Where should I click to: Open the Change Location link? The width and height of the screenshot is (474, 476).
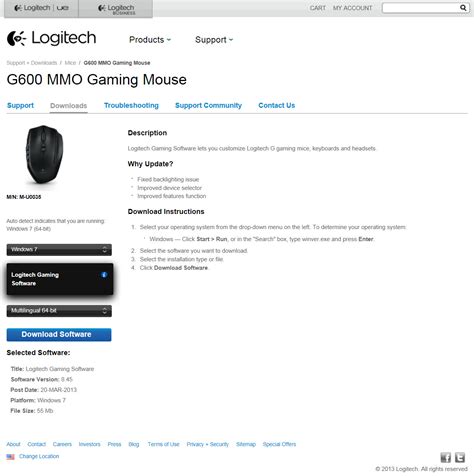coord(39,456)
